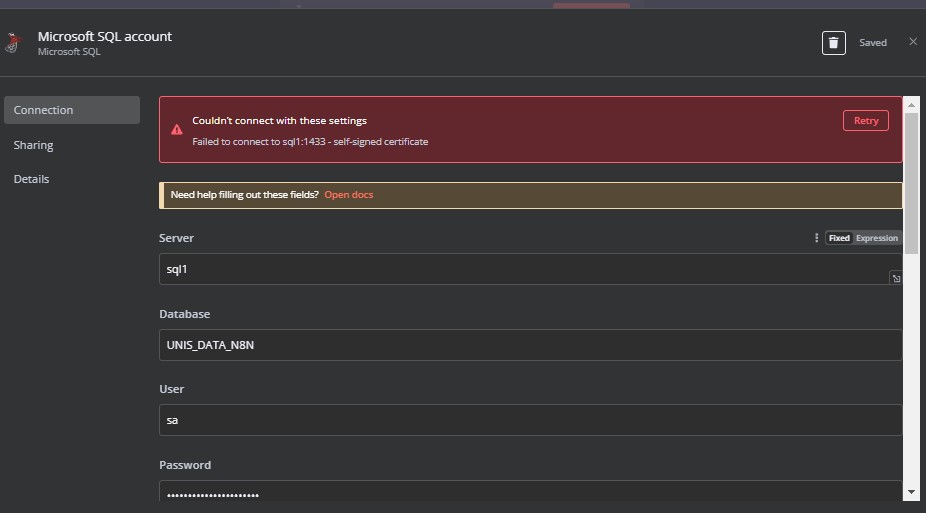Click the scrollbar down arrow

(911, 492)
